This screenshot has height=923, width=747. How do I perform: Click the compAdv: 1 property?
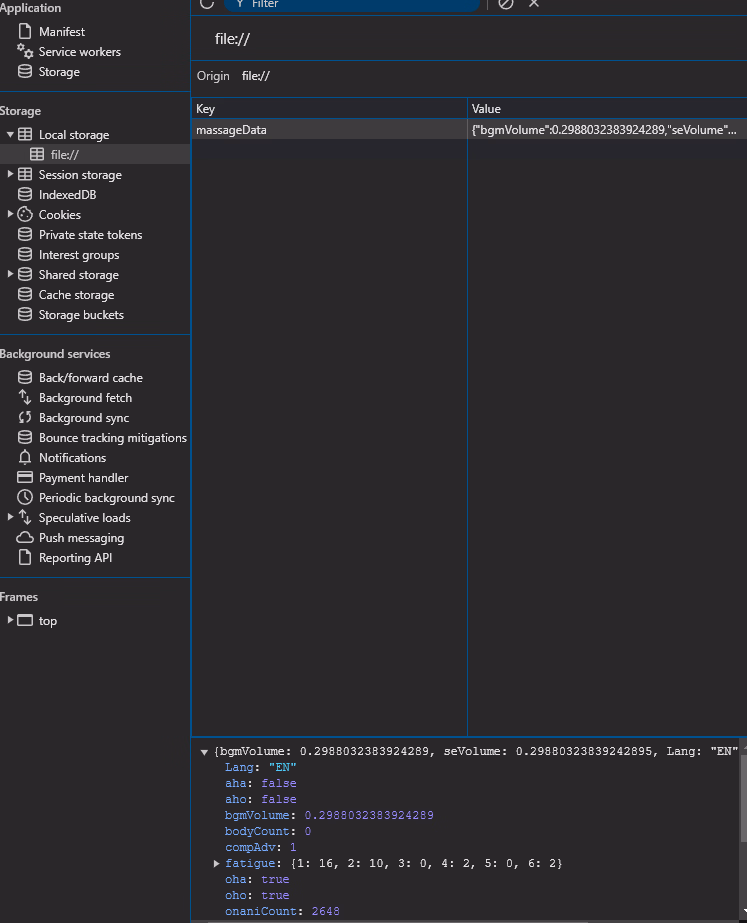point(260,847)
